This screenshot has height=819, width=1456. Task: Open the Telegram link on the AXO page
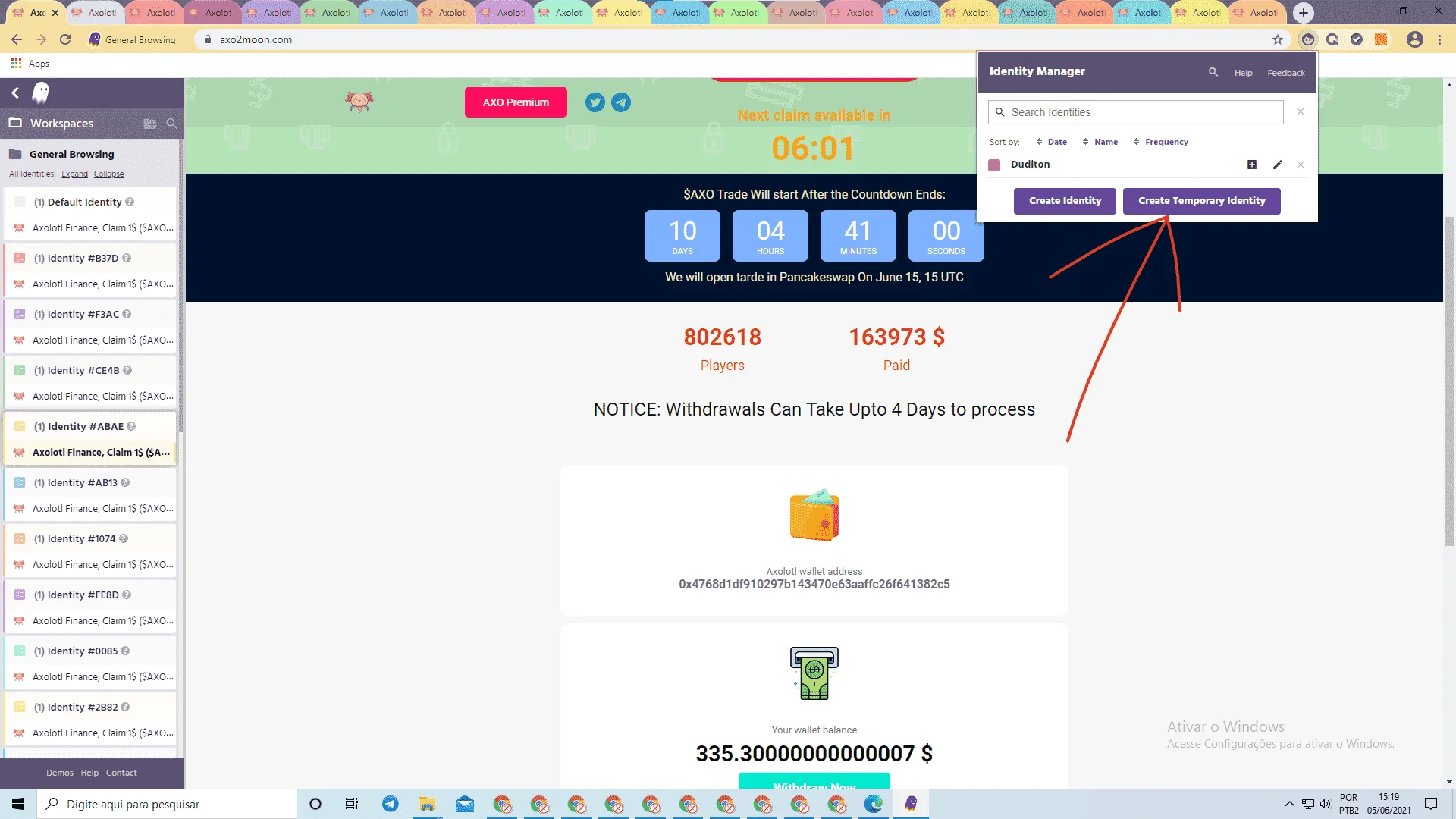pyautogui.click(x=621, y=102)
